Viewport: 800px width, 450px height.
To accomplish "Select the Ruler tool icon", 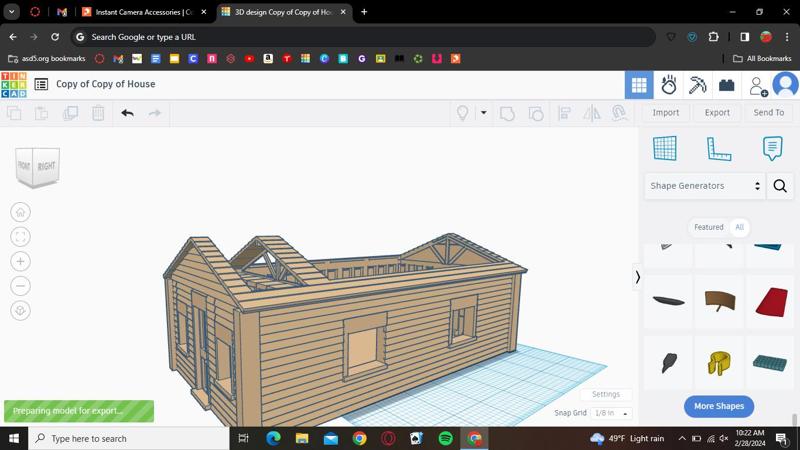I will pos(719,148).
